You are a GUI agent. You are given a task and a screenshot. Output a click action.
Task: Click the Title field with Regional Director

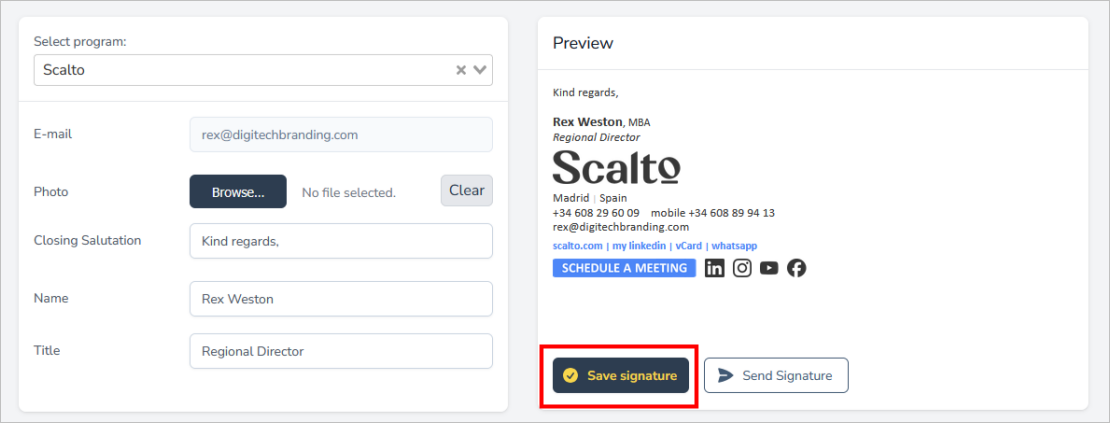click(x=340, y=351)
